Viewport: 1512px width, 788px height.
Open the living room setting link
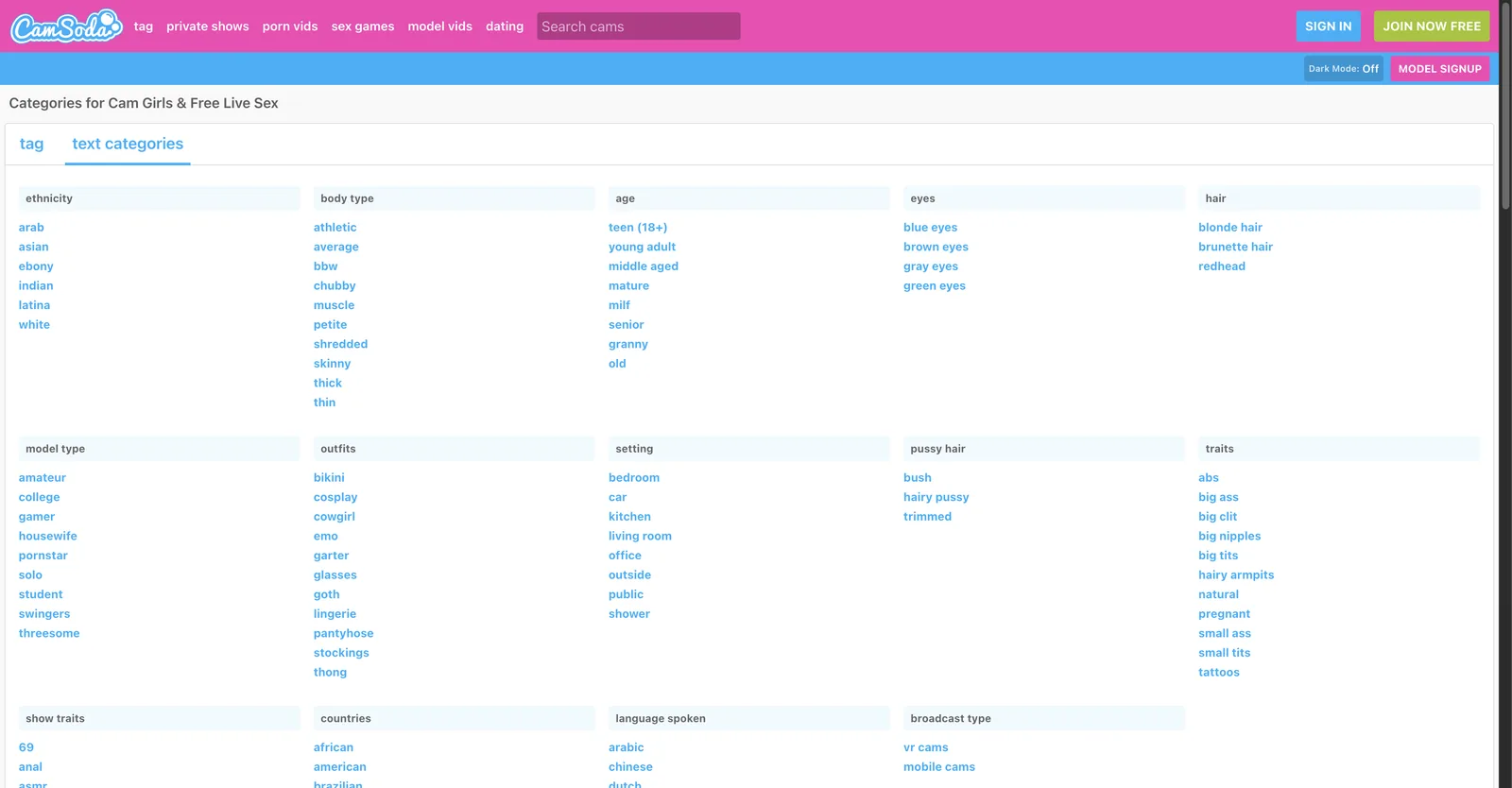[641, 536]
